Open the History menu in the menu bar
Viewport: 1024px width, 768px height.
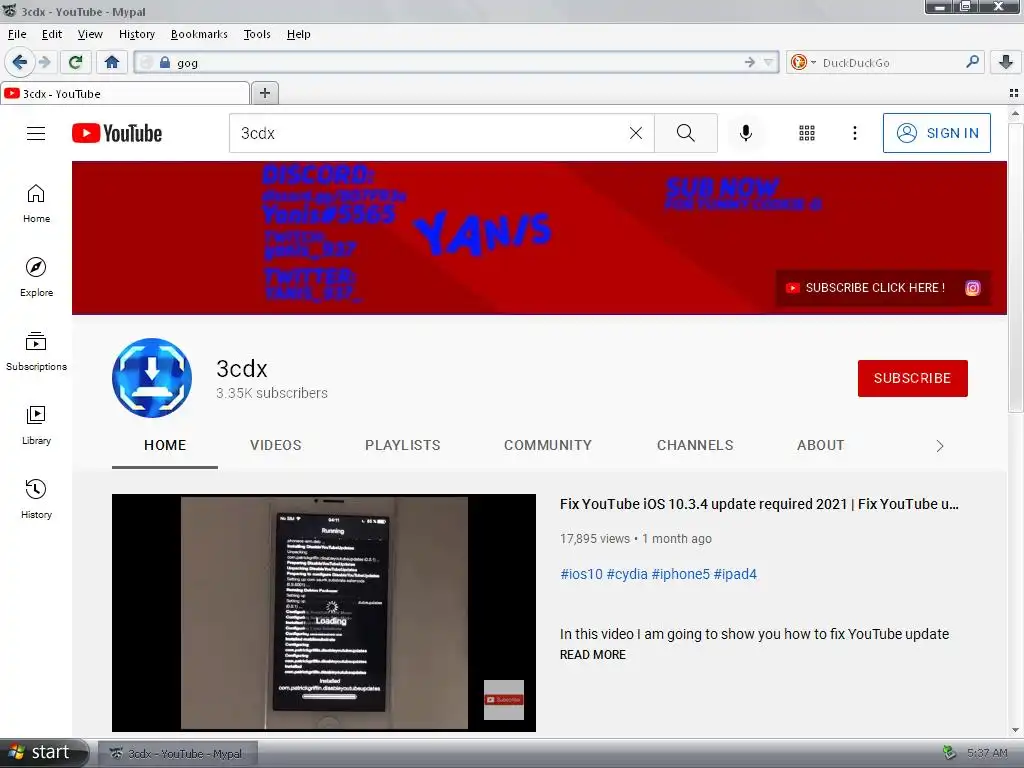pyautogui.click(x=136, y=34)
